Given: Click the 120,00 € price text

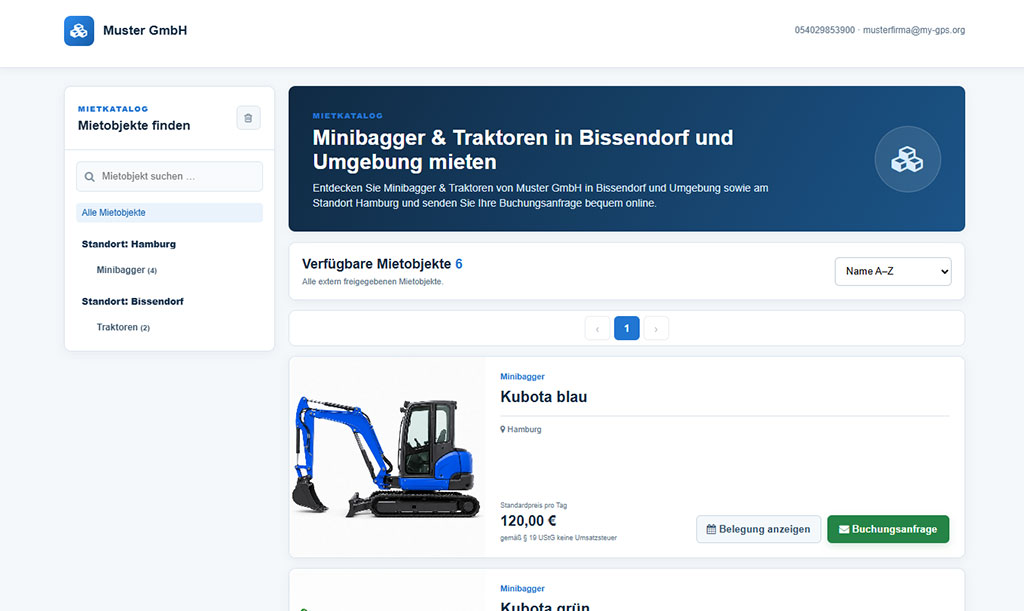Looking at the screenshot, I should pyautogui.click(x=528, y=521).
